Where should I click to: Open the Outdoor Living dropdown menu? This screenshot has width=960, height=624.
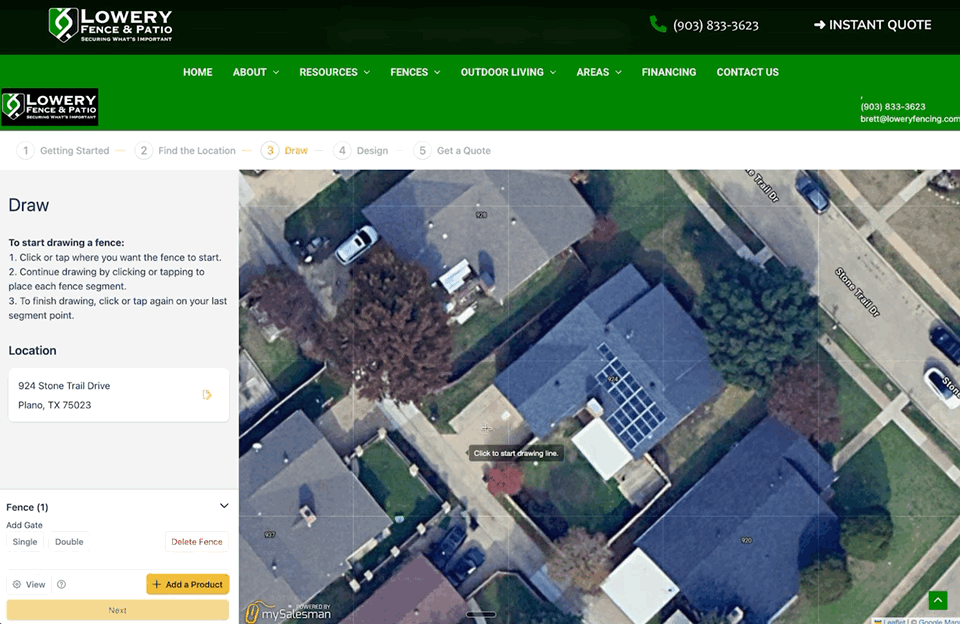coord(508,72)
